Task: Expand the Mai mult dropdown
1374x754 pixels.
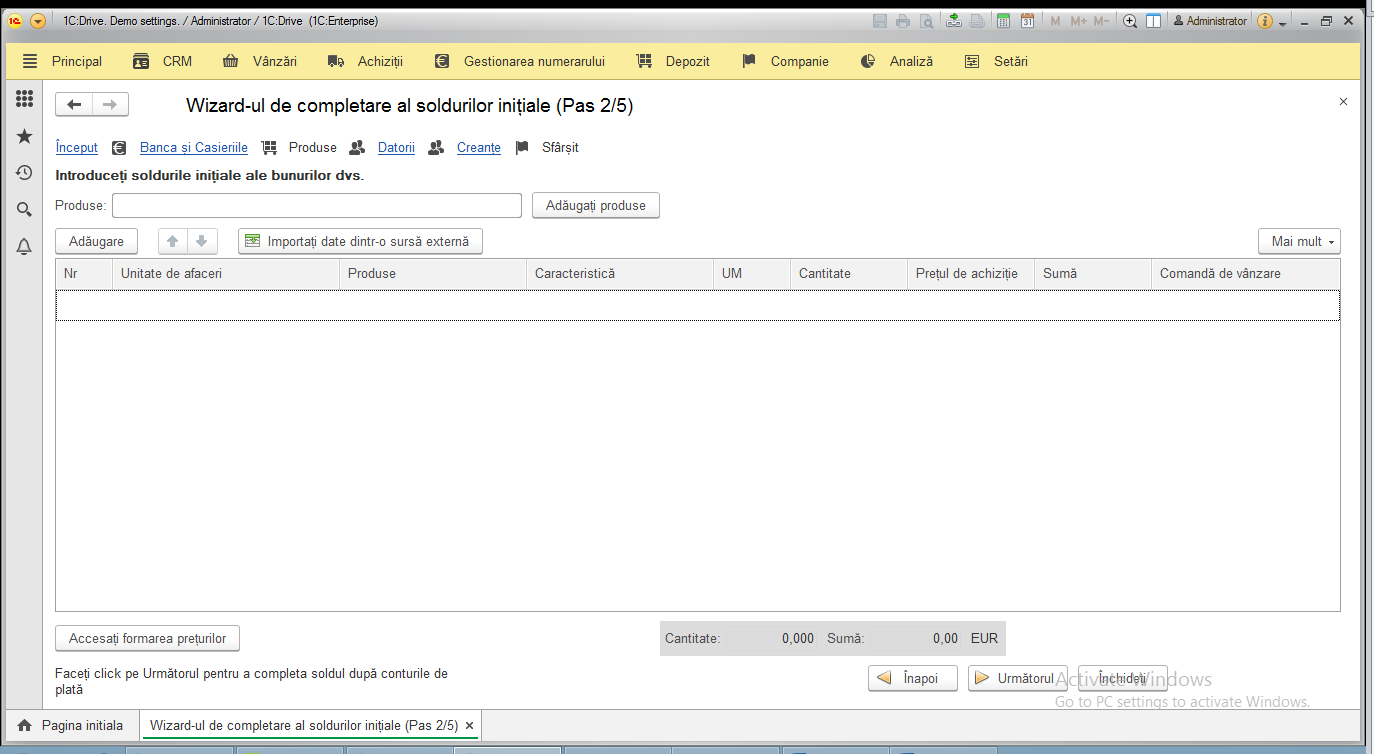Action: coord(1299,241)
